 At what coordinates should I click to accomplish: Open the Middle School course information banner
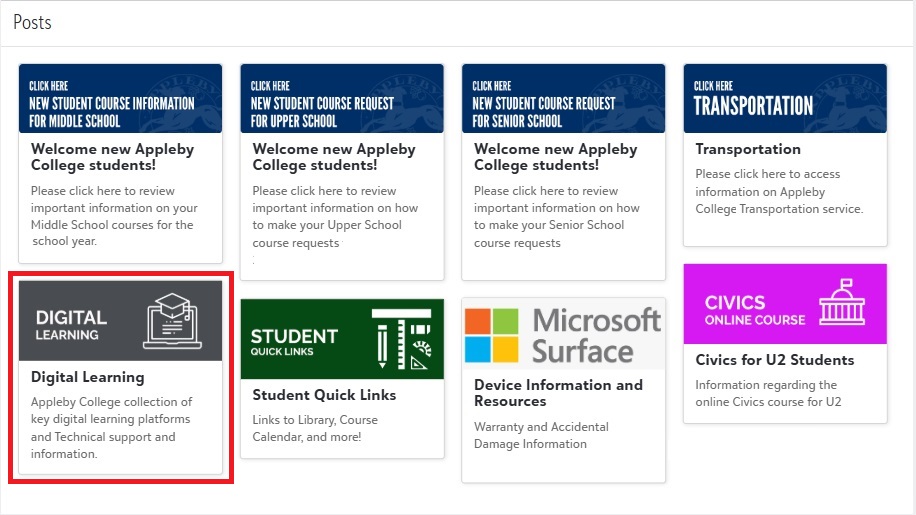coord(120,98)
